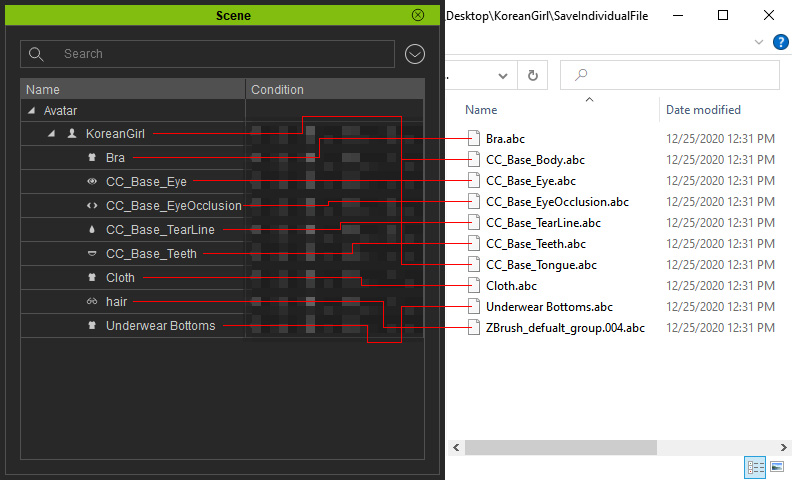Select CC_Base_Eye.abc file
This screenshot has width=793, height=480.
click(x=531, y=181)
